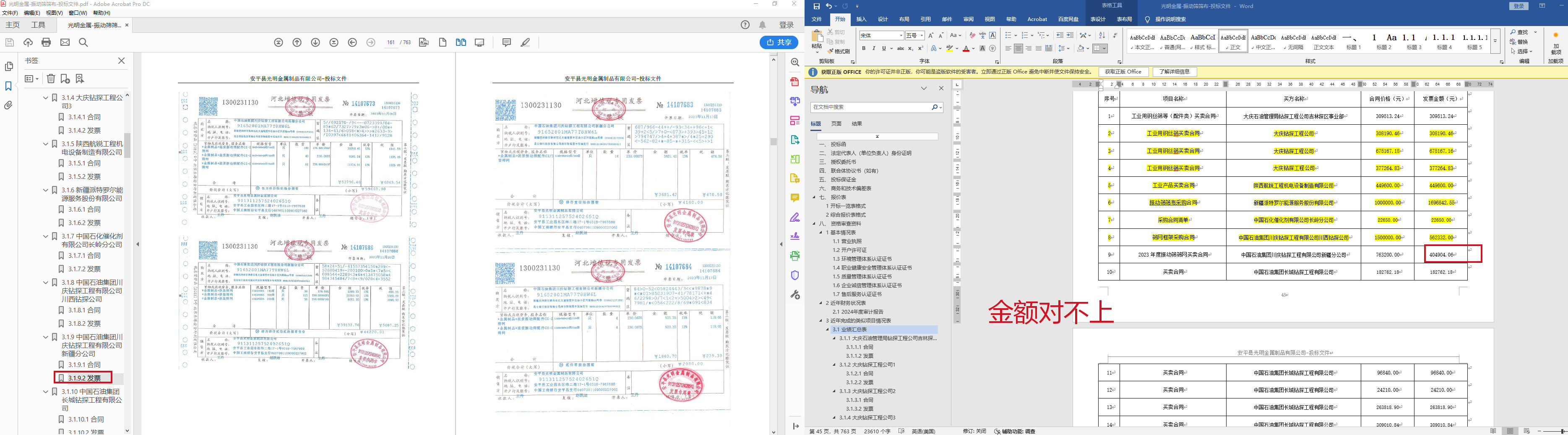This screenshot has height=435, width=1568.
Task: Collapse 3.1.9 bookmark in Acrobat
Action: [46, 337]
